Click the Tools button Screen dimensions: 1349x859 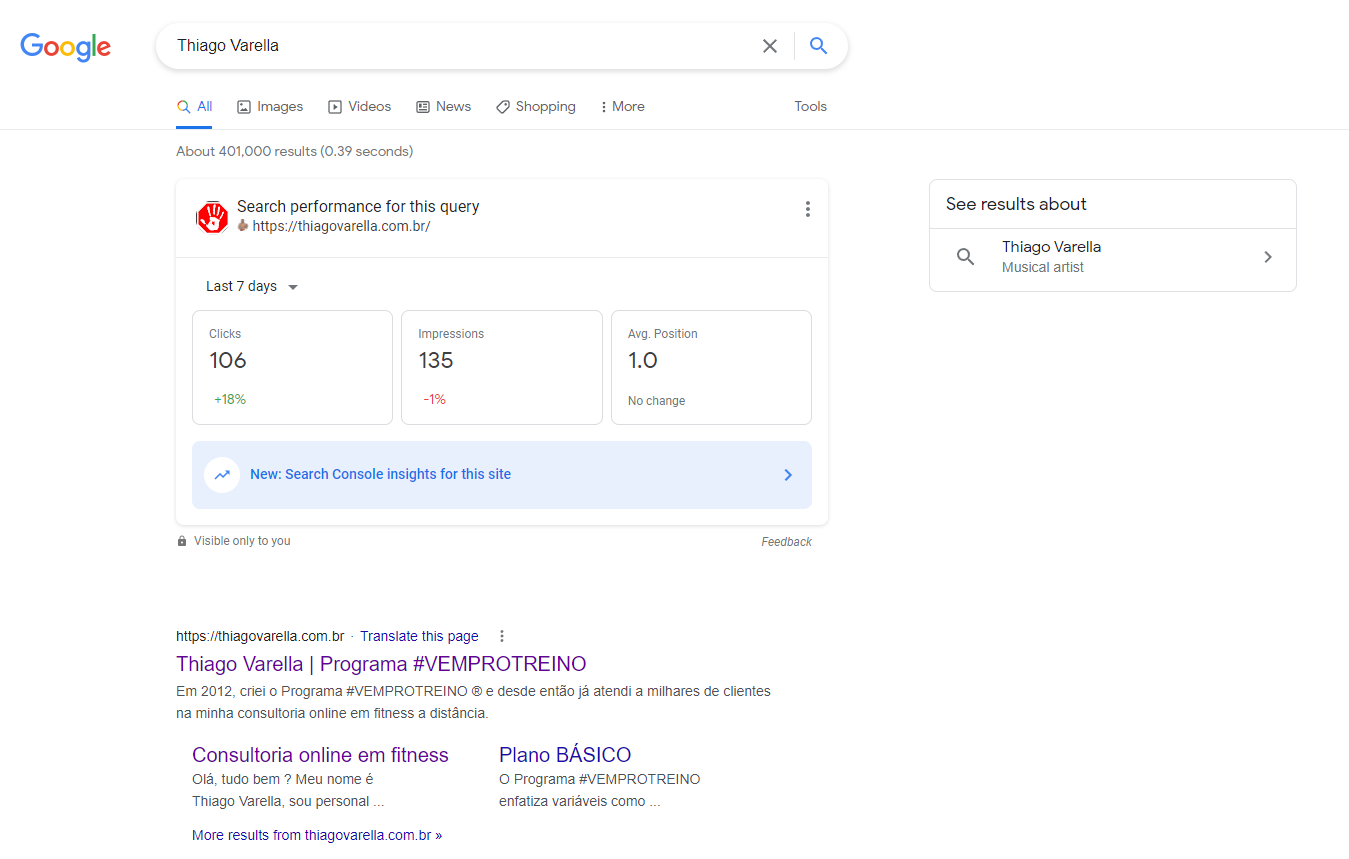[810, 107]
